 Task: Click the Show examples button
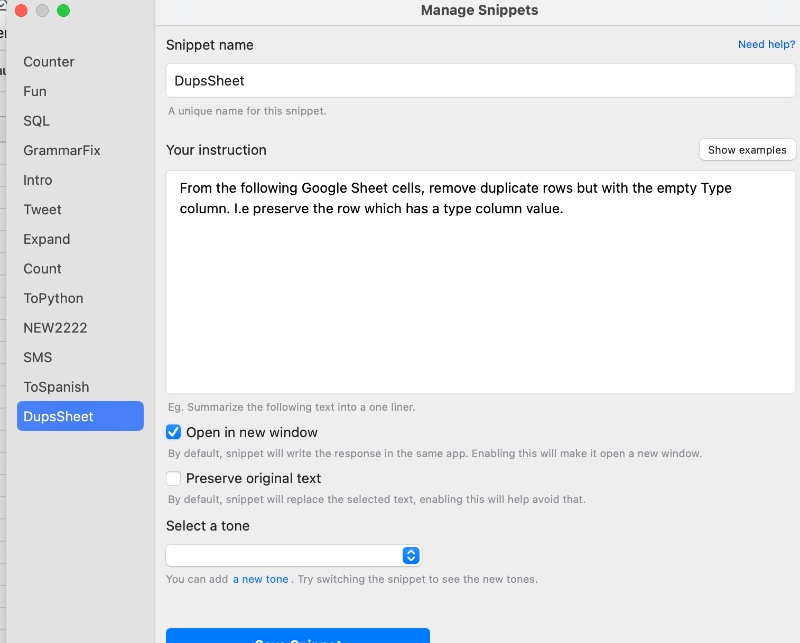[747, 150]
